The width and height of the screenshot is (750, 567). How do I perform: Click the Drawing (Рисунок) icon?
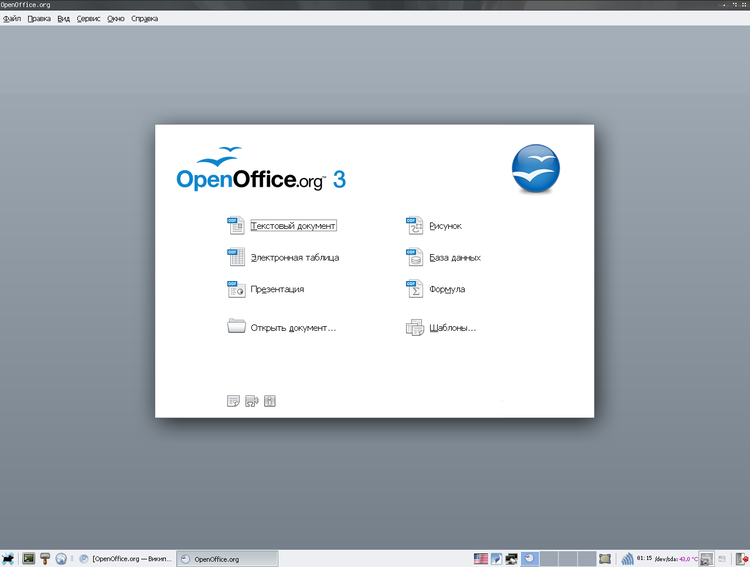coord(414,225)
